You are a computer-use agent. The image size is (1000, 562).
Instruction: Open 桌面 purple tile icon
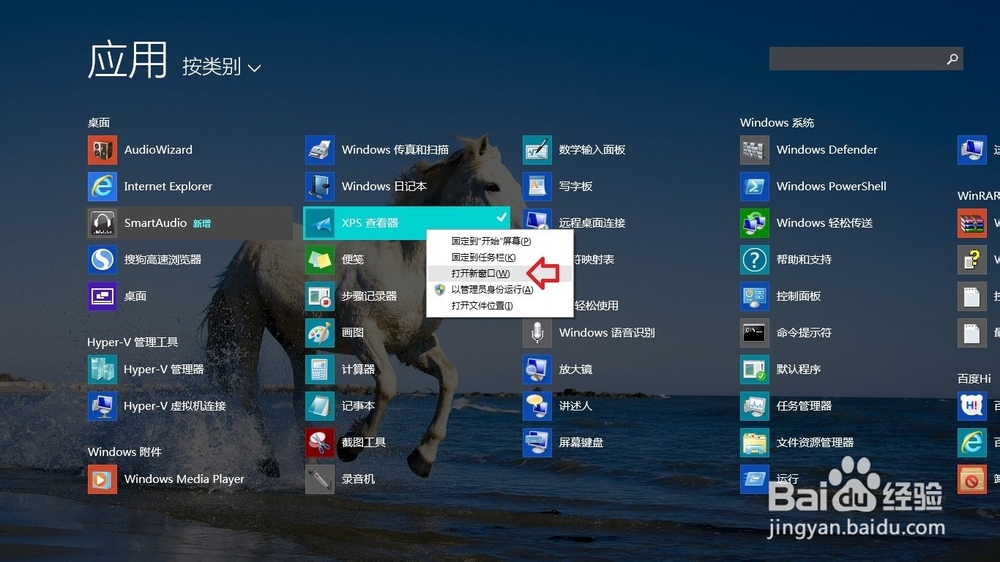[x=102, y=296]
